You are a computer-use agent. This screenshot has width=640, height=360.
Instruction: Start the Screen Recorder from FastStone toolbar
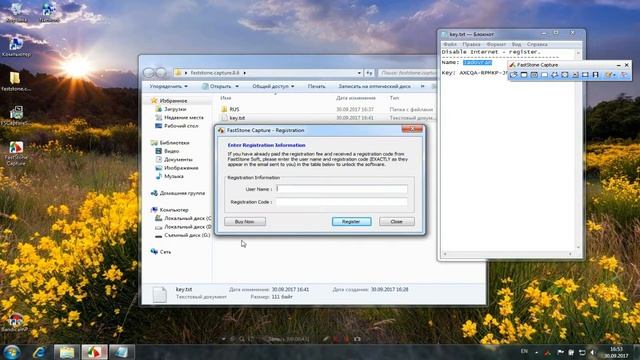(596, 75)
